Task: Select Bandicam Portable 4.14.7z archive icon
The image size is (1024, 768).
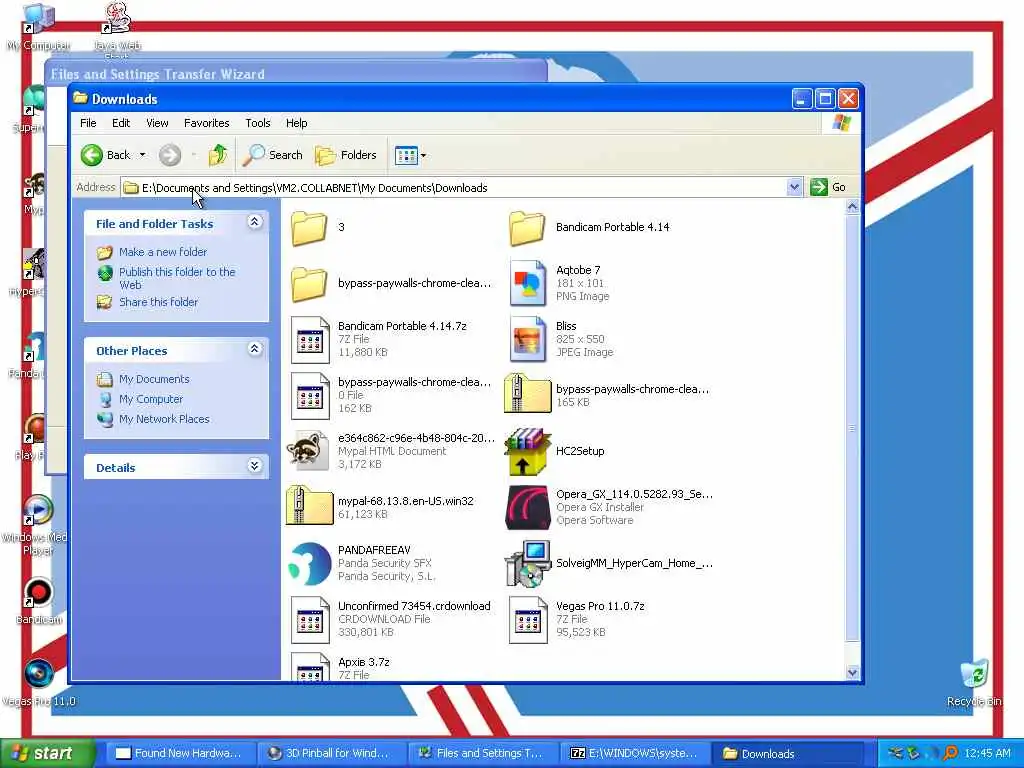Action: 310,340
